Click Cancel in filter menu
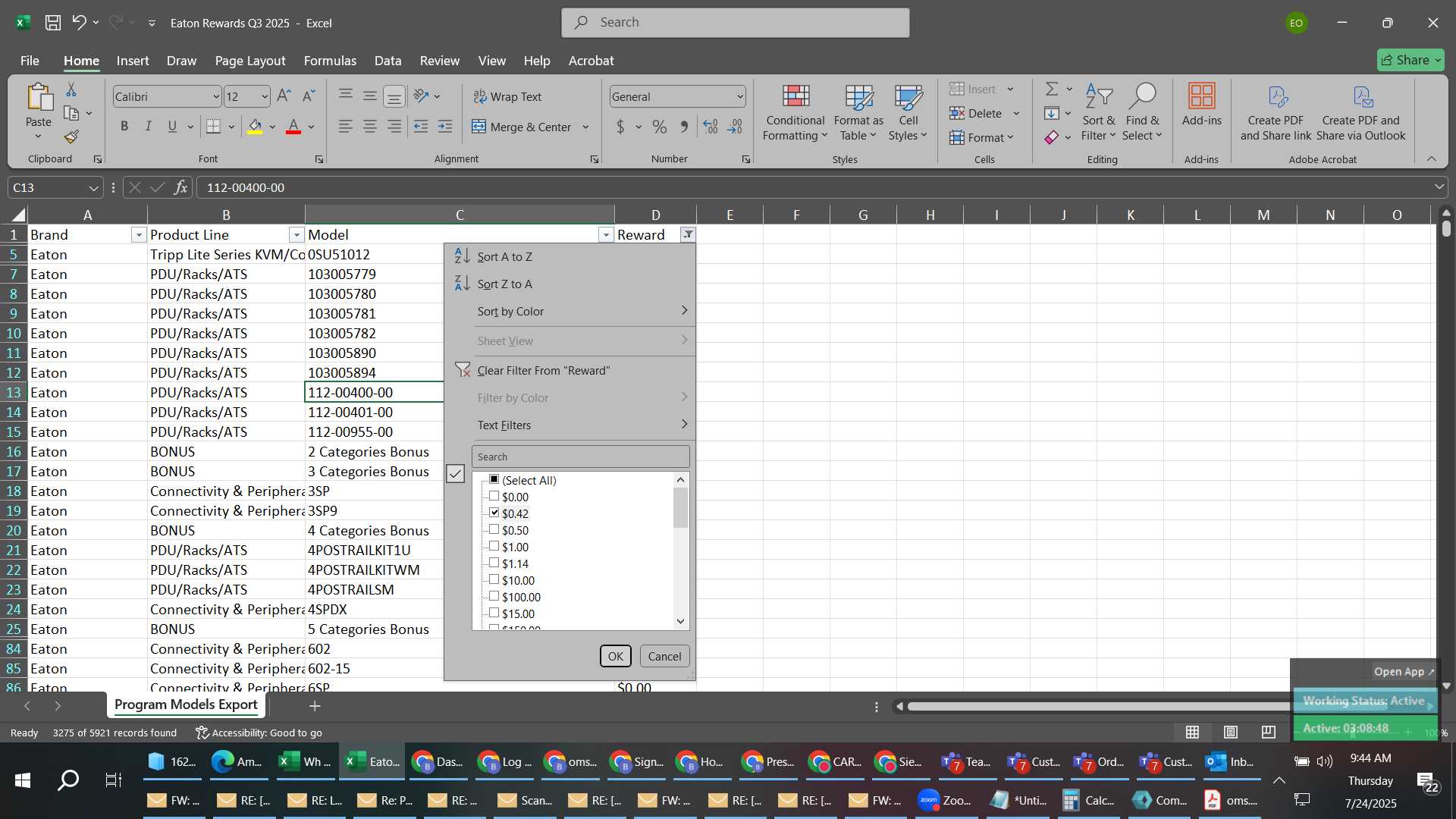Screen dimensions: 1456x819 pyautogui.click(x=664, y=656)
